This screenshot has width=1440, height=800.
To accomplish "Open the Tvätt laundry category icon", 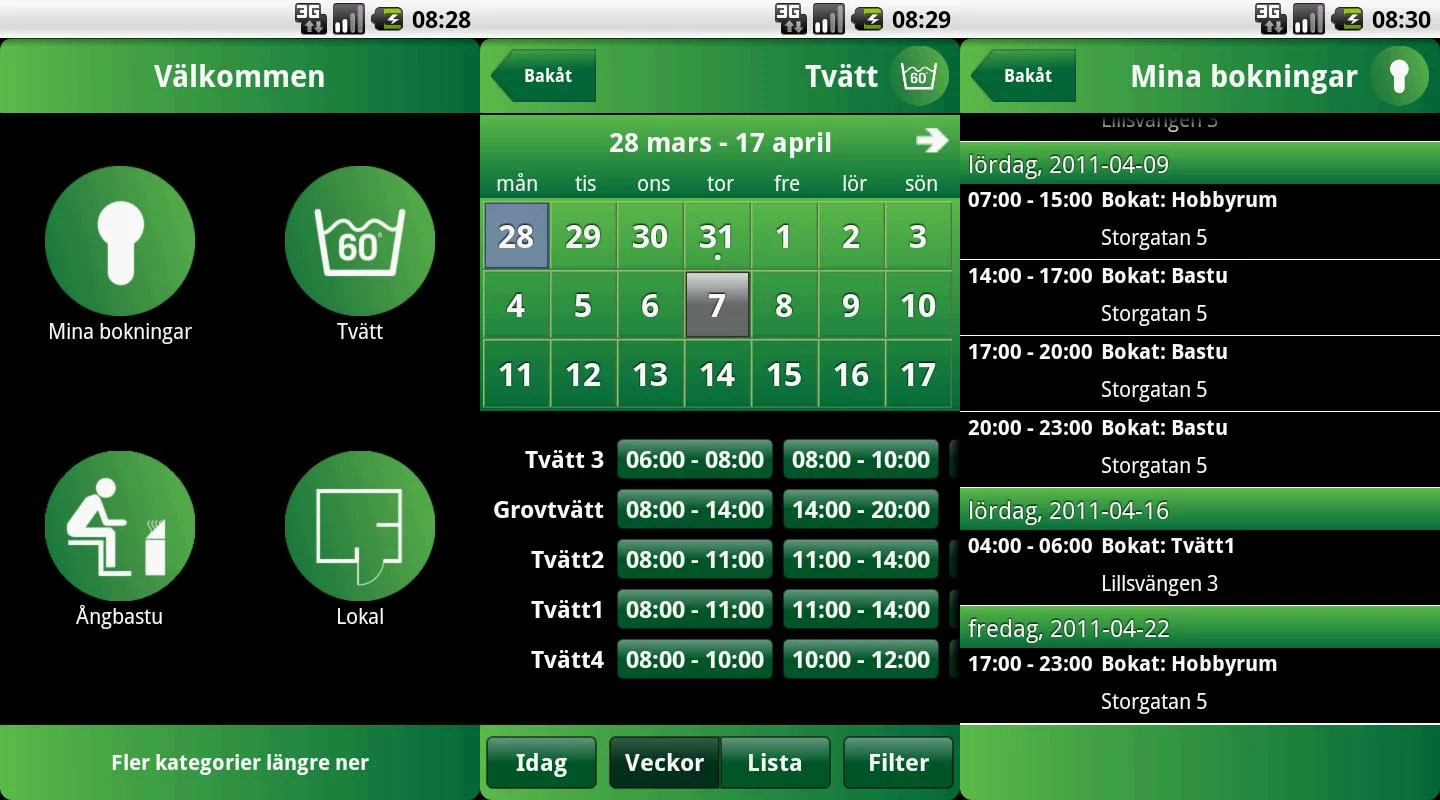I will (x=360, y=241).
